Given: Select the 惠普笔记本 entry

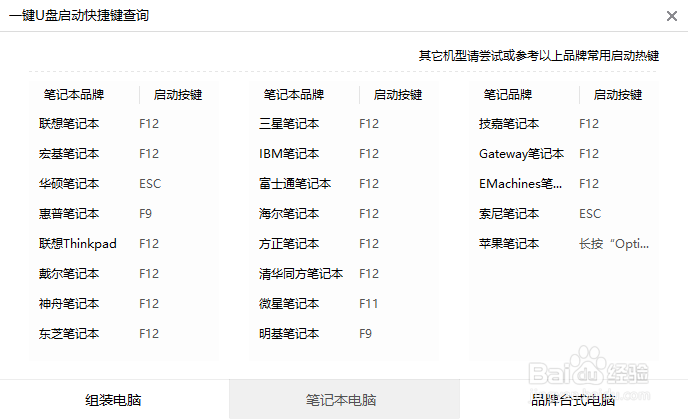Looking at the screenshot, I should click(x=69, y=214).
